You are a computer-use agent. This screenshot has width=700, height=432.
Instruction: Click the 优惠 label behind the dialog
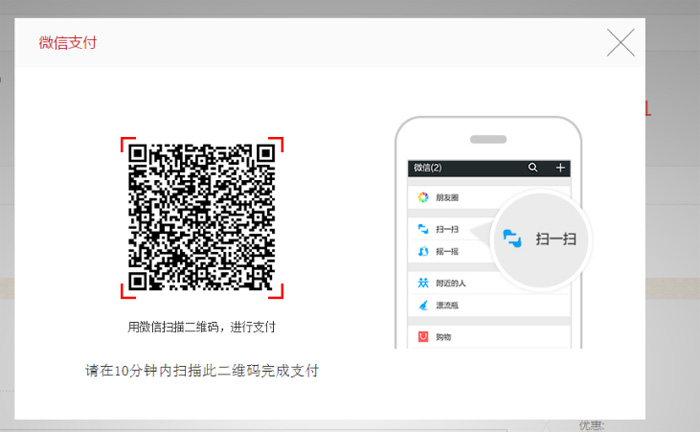592,426
